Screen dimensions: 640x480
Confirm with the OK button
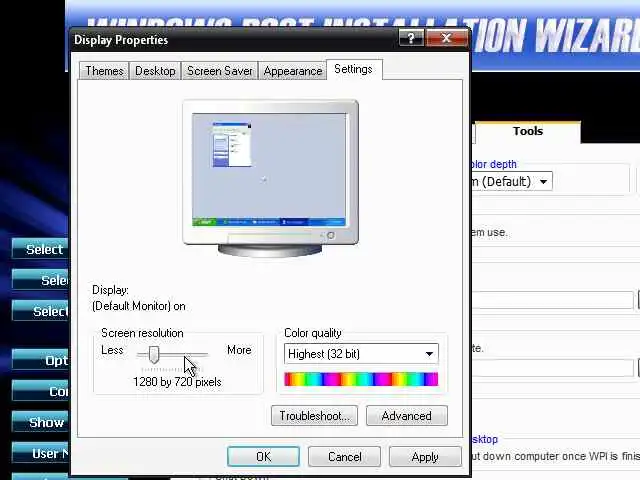point(263,456)
